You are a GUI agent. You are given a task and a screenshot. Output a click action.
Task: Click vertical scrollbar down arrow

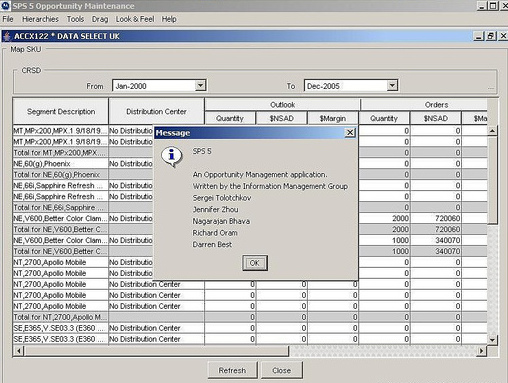point(492,340)
